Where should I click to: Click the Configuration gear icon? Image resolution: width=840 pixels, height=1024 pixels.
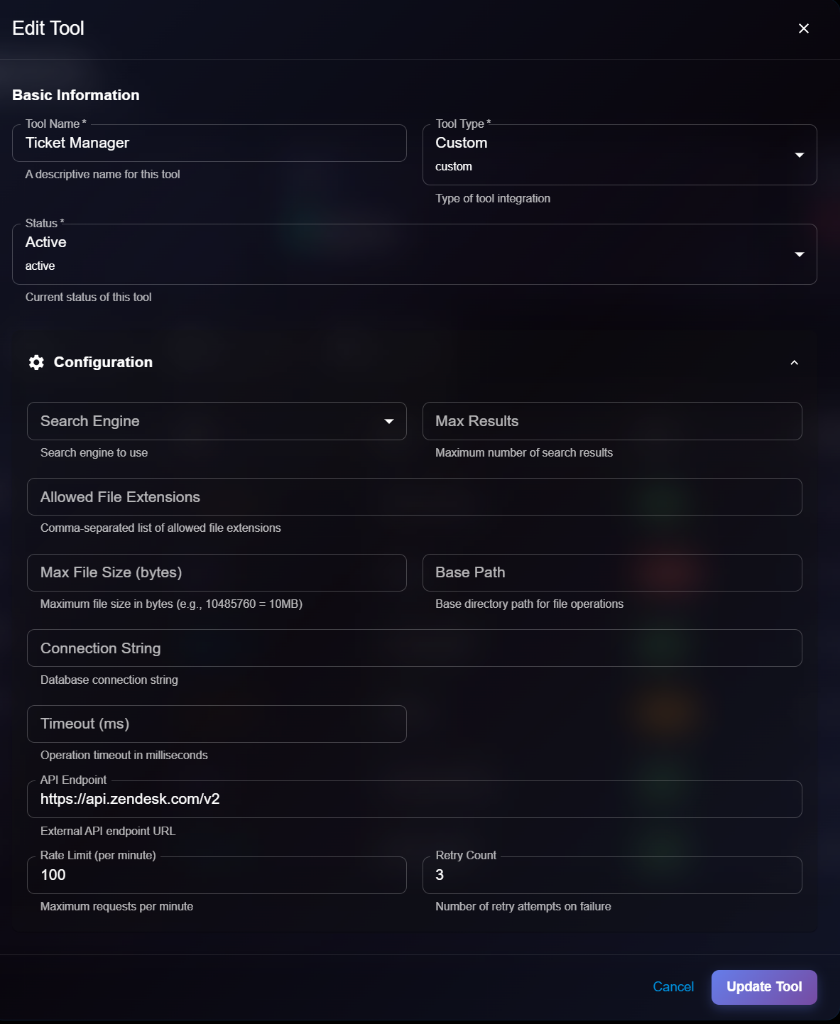(x=36, y=362)
